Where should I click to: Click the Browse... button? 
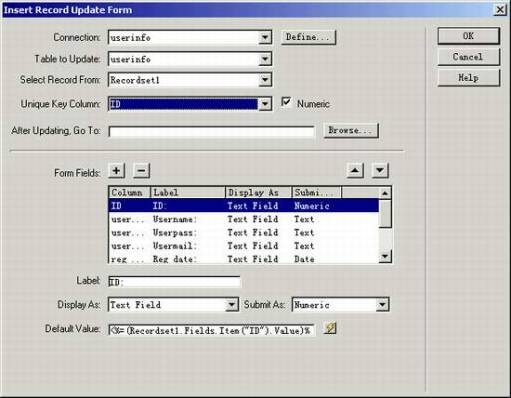[351, 130]
